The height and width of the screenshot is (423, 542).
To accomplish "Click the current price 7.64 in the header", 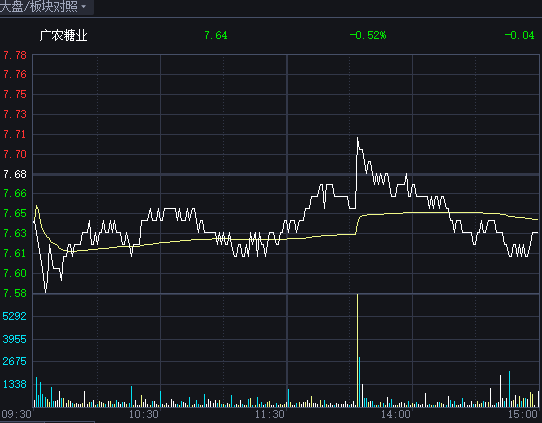I will 216,35.
